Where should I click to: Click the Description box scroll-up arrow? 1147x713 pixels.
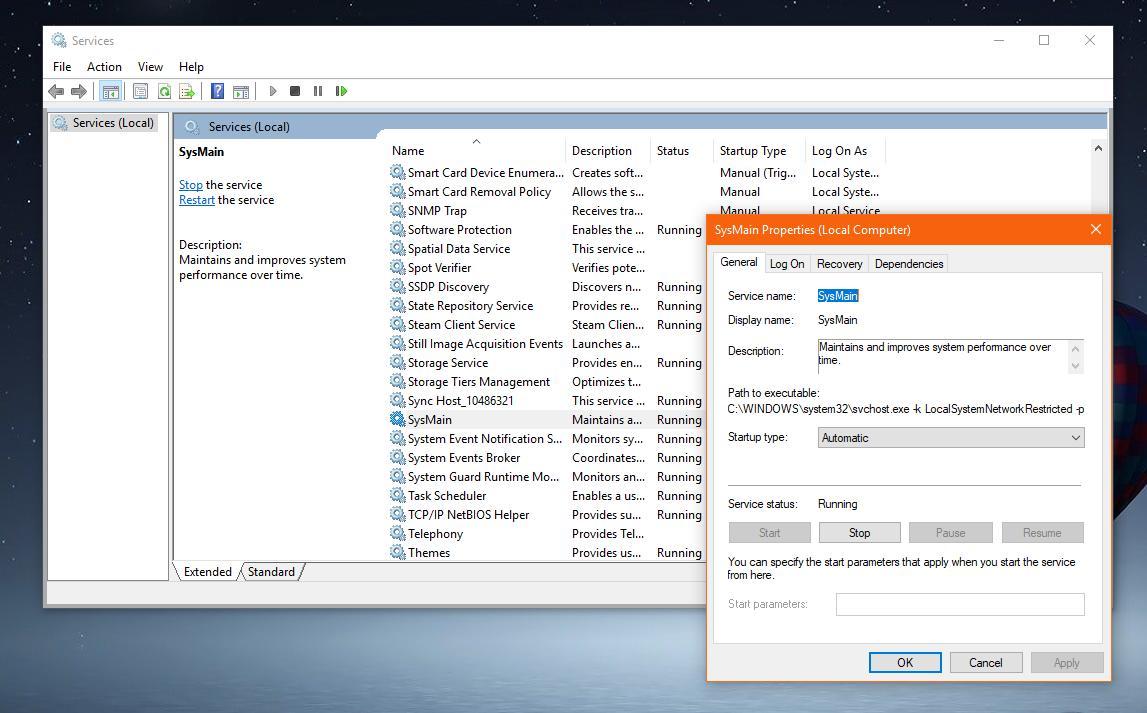[1075, 349]
